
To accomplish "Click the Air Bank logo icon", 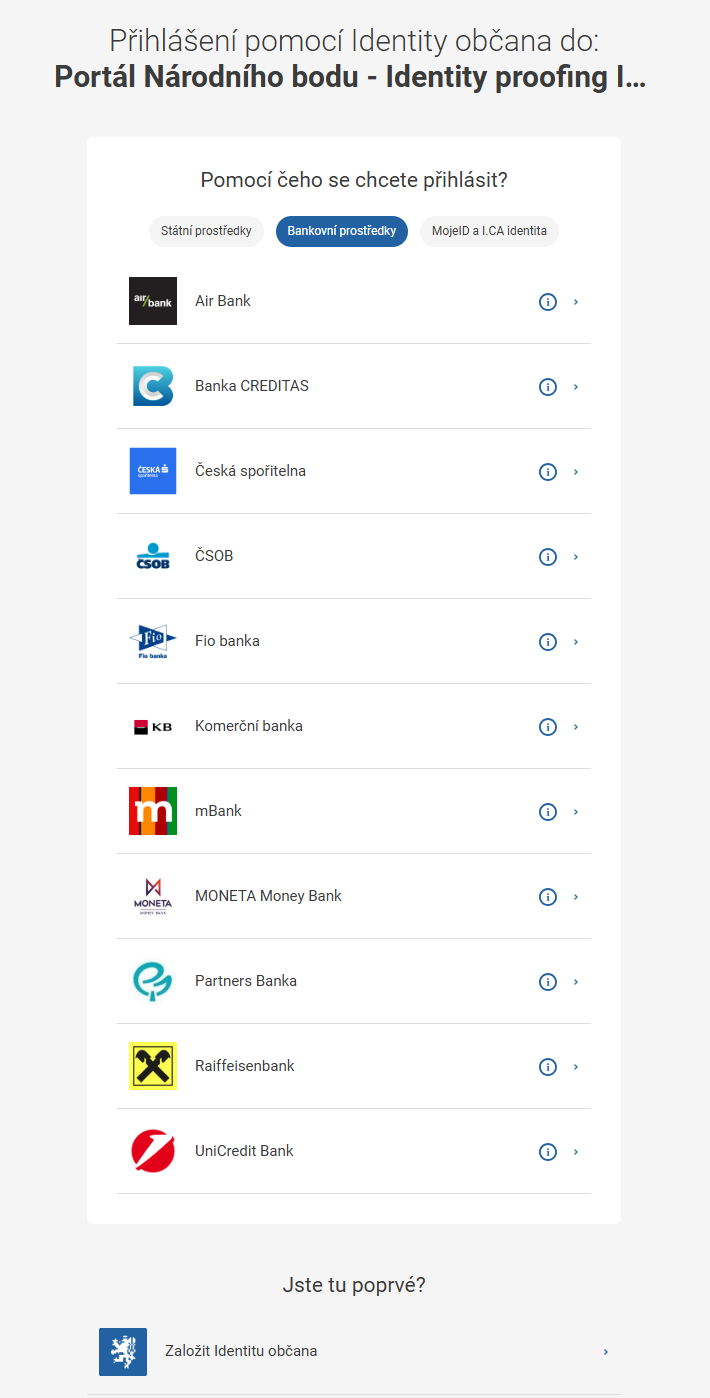I will point(153,301).
